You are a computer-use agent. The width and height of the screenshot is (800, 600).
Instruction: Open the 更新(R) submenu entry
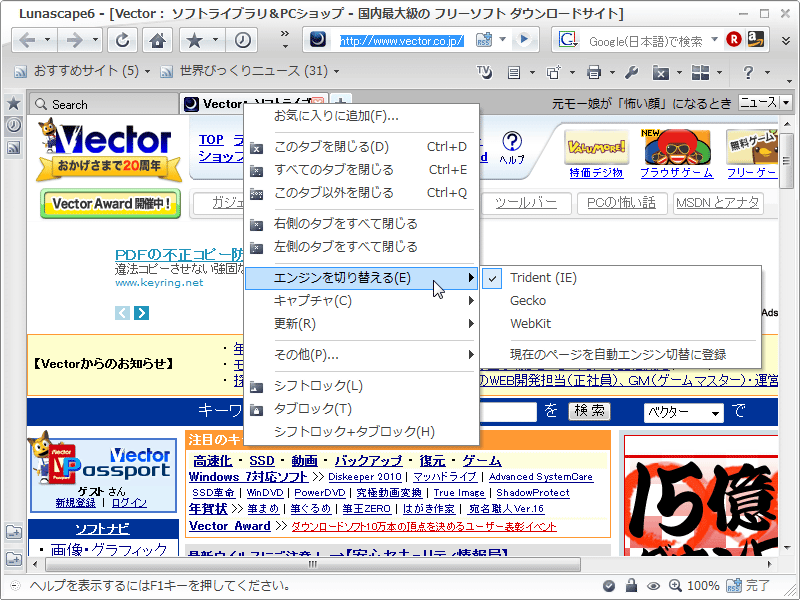point(361,323)
